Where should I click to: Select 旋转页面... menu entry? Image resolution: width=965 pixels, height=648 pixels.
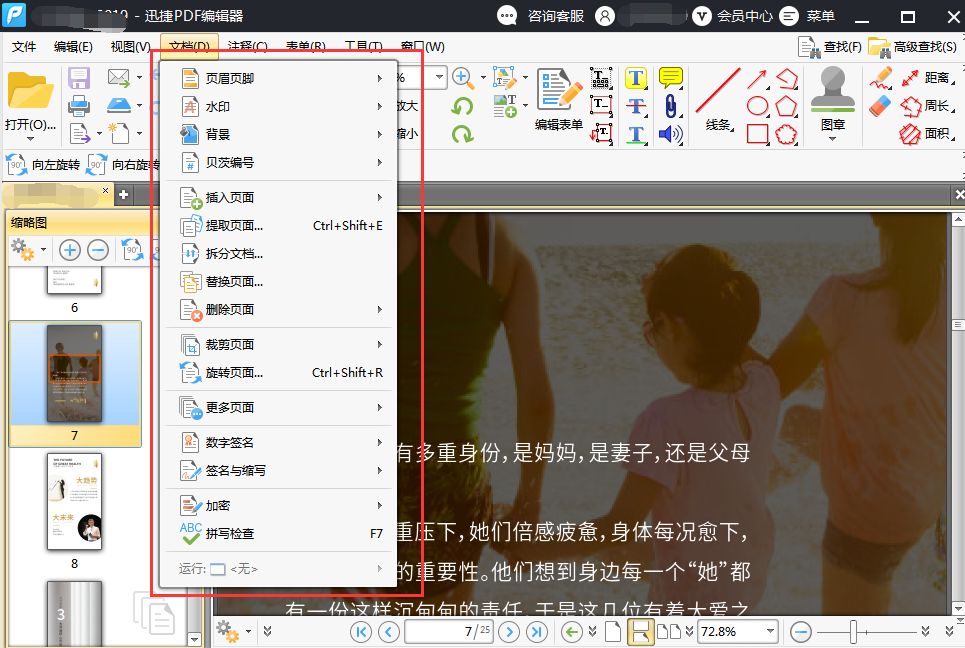click(279, 373)
